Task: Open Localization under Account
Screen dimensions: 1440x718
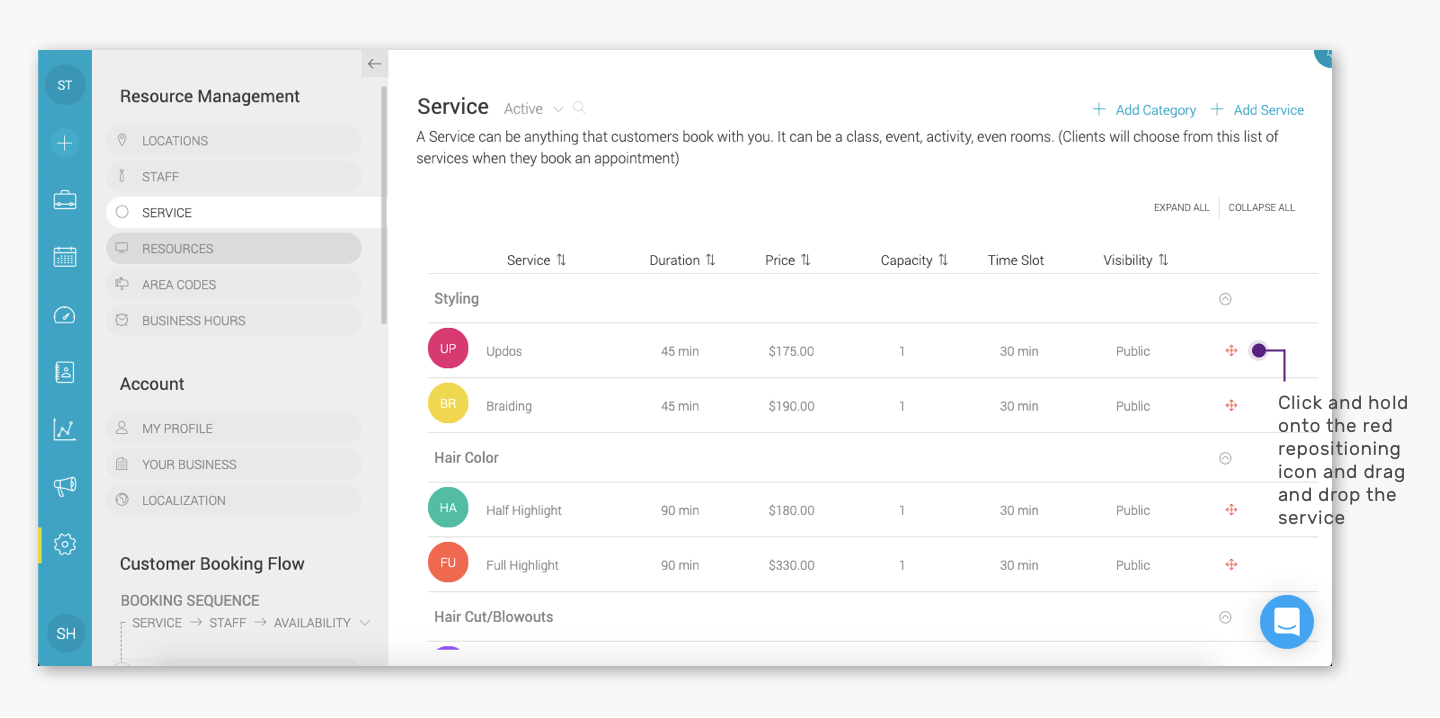Action: coord(234,501)
